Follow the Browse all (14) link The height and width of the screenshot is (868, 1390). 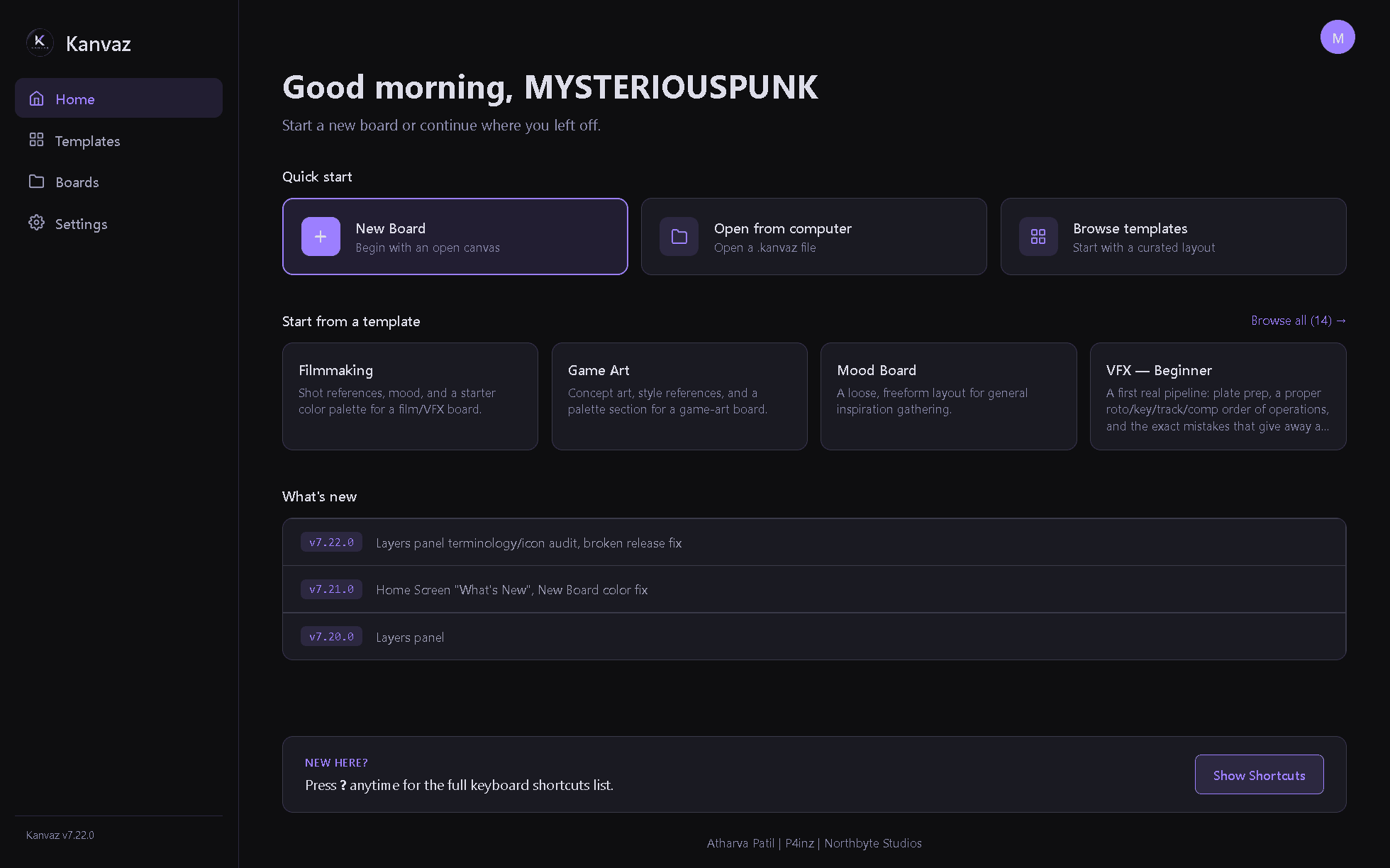click(1299, 321)
